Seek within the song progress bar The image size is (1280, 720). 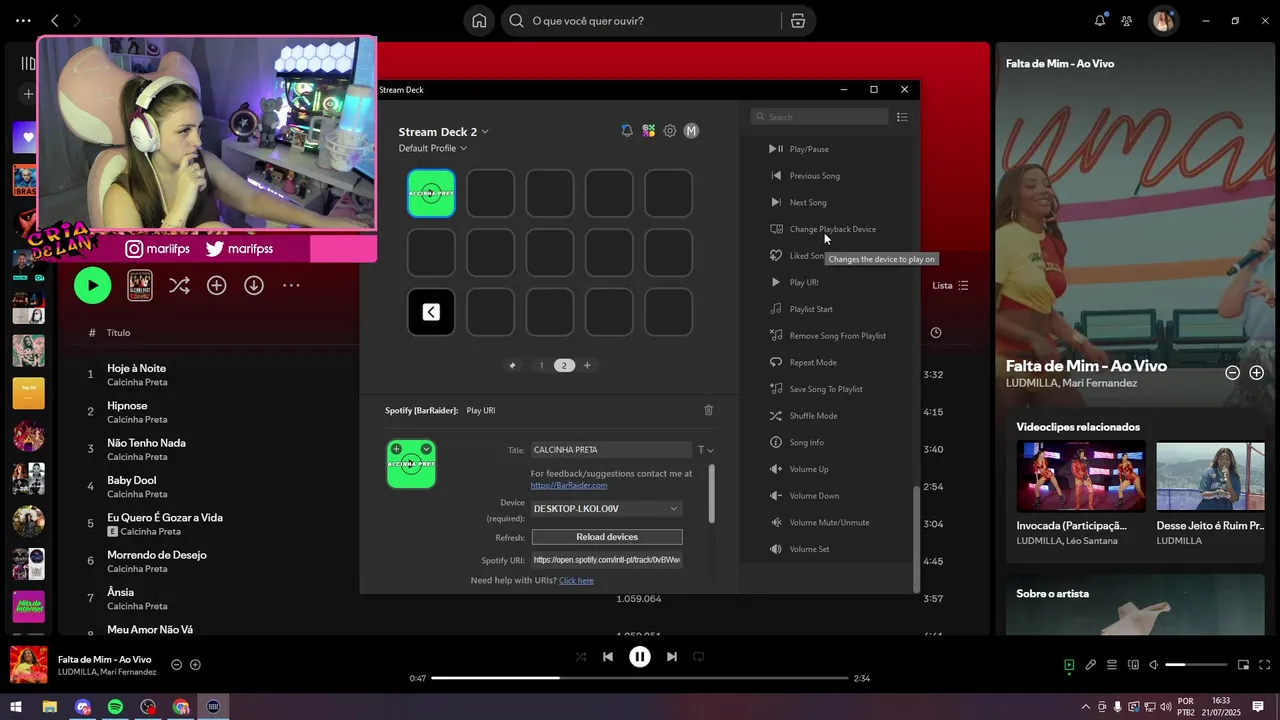tap(640, 678)
